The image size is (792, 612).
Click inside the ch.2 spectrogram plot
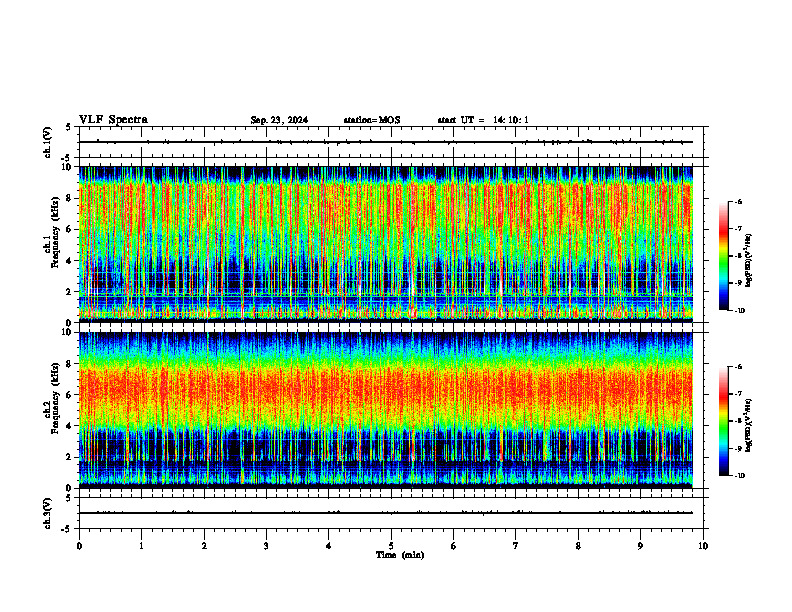coord(386,410)
